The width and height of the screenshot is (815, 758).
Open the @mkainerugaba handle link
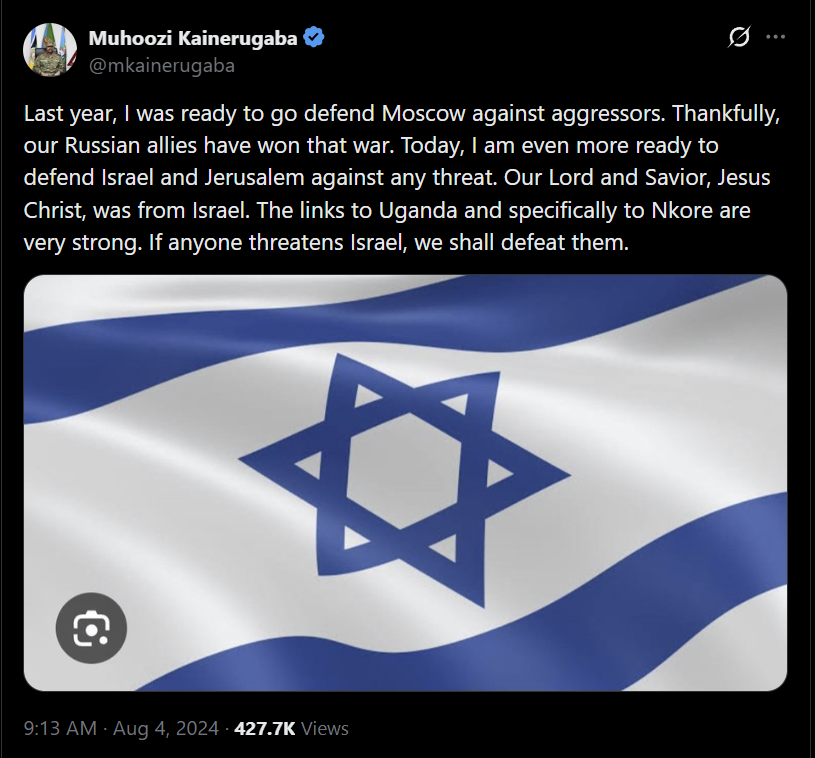coord(162,65)
